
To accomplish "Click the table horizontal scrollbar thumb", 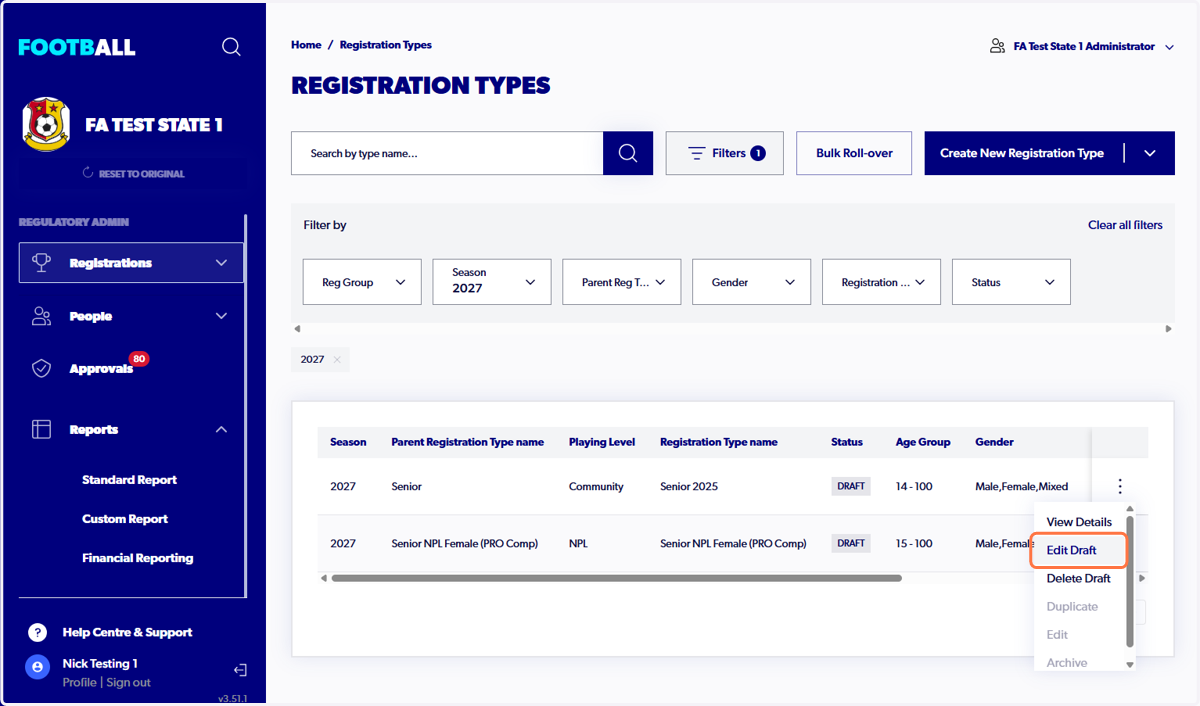I will (616, 578).
